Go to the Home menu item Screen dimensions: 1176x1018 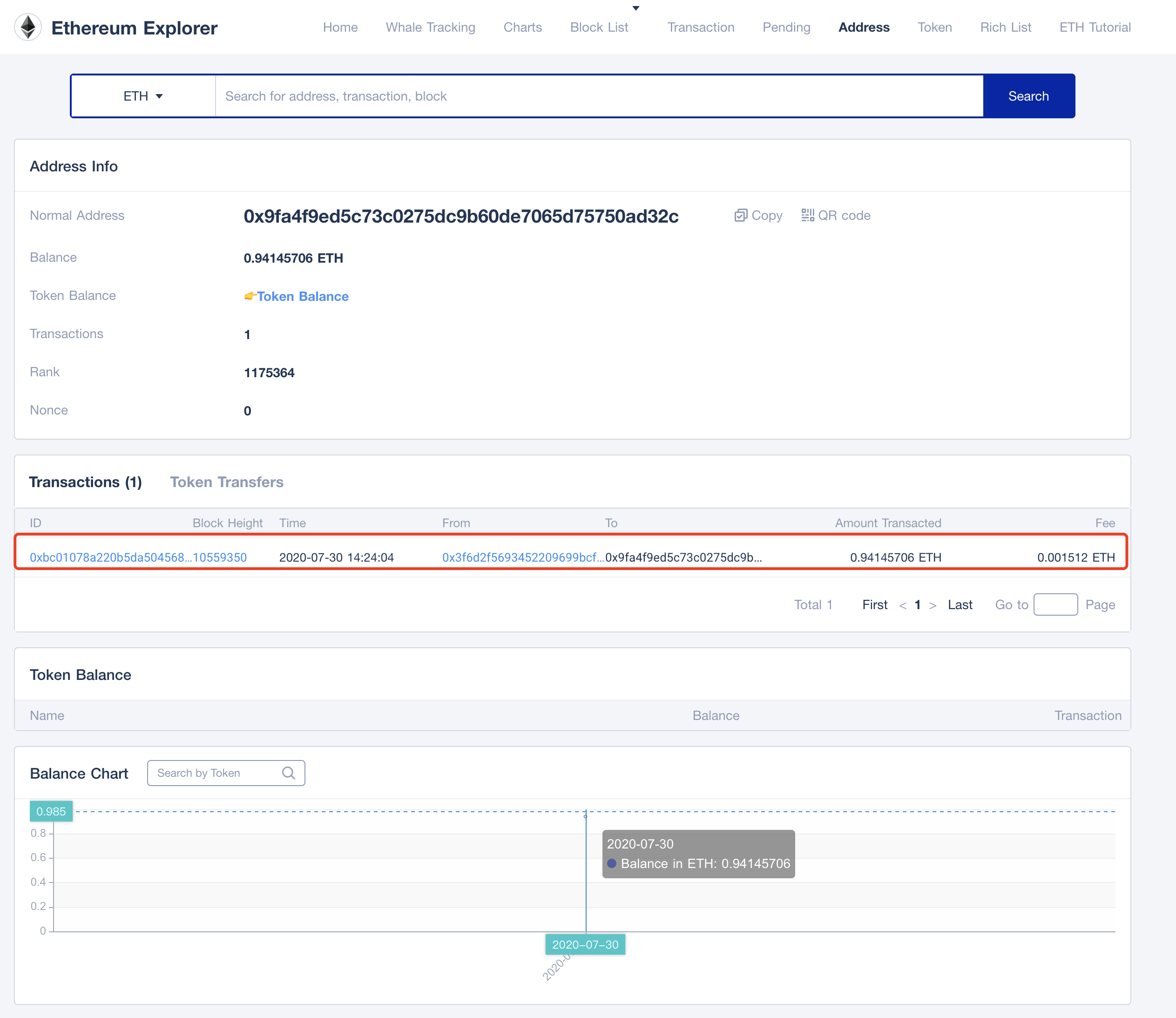point(340,27)
